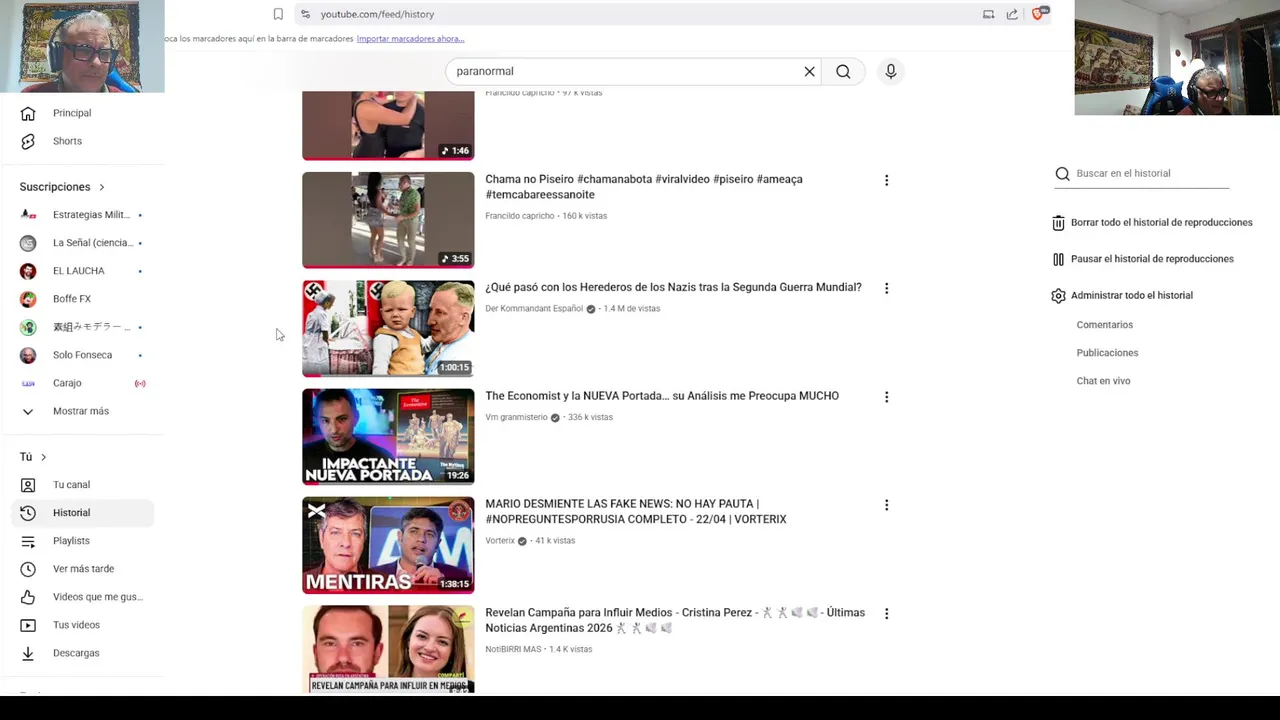The image size is (1280, 720).
Task: Click the bookmark icon in address bar
Action: [278, 14]
